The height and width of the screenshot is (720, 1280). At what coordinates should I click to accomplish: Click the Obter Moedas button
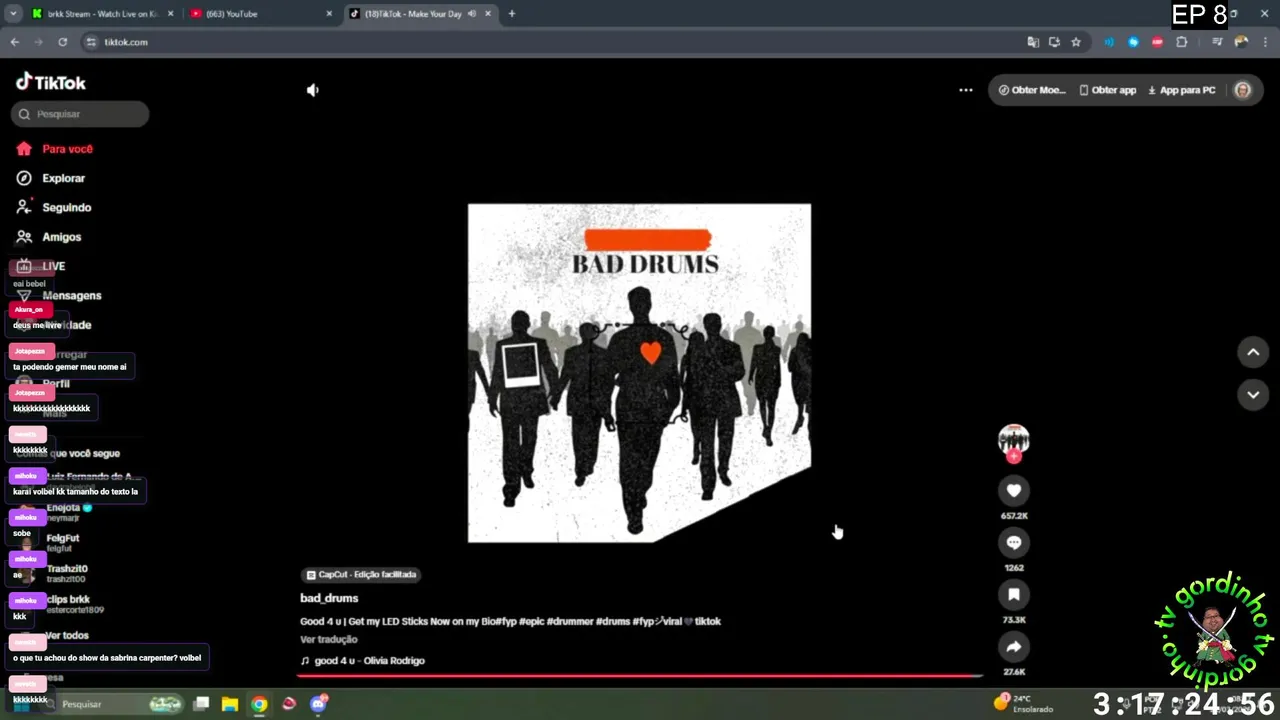(x=1032, y=90)
